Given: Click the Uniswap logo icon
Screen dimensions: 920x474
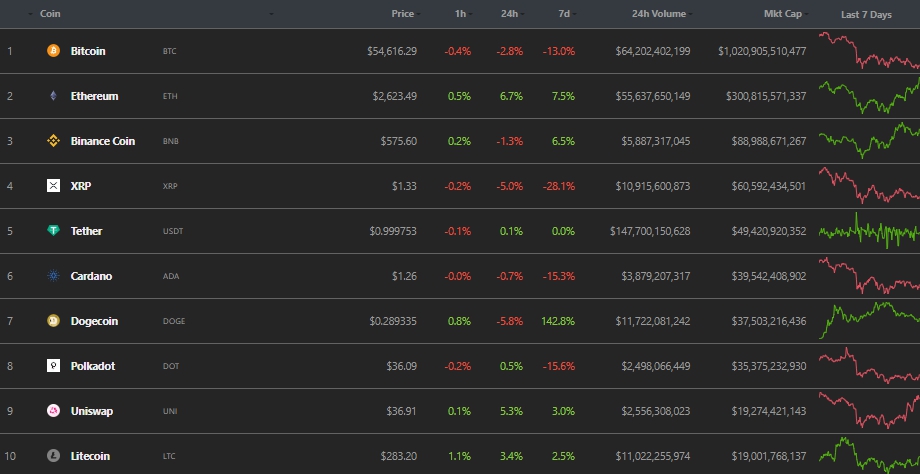Looking at the screenshot, I should coord(53,411).
